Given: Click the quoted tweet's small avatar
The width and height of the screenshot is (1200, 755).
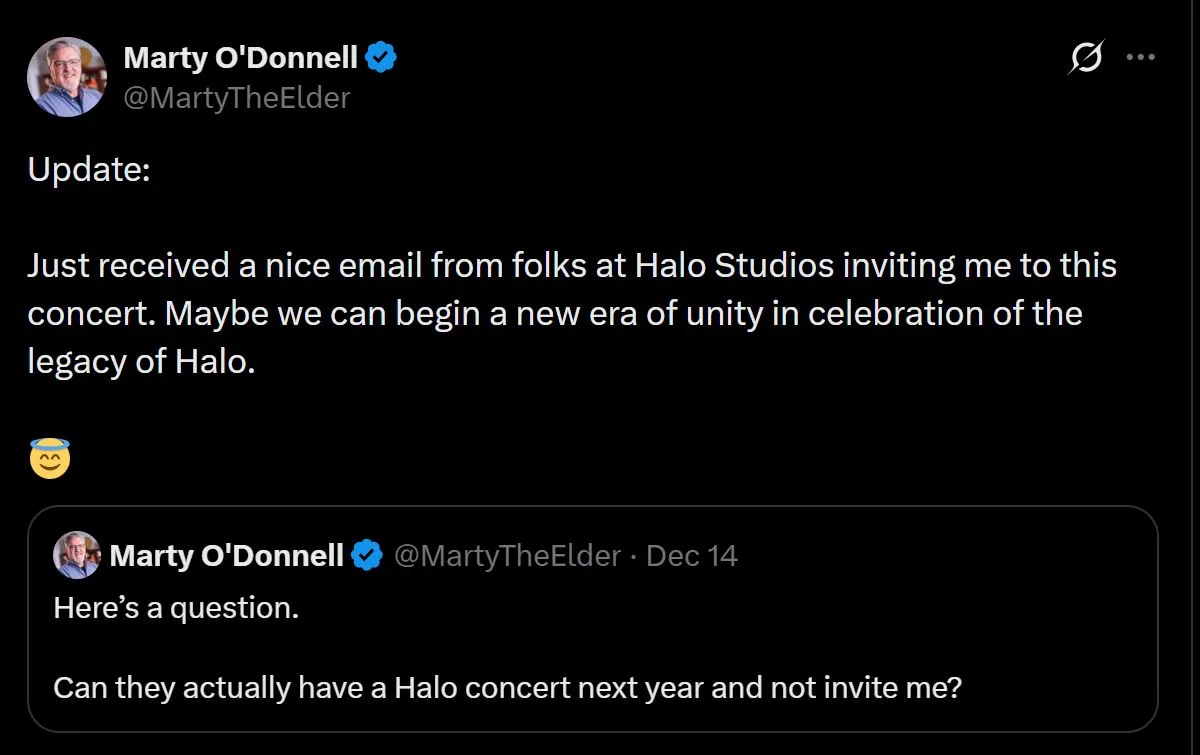Looking at the screenshot, I should tap(76, 555).
